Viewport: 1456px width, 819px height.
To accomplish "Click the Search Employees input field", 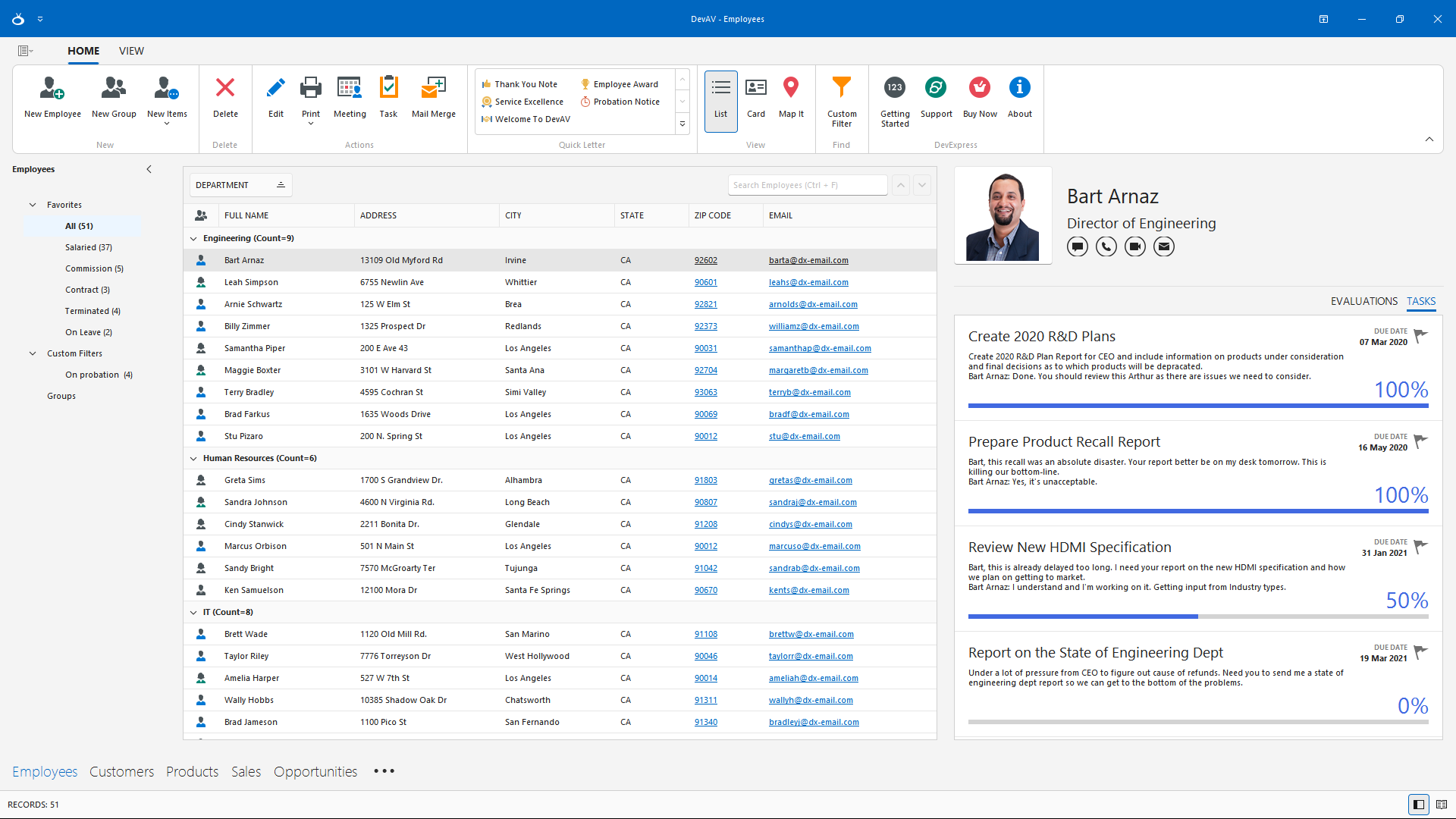I will tap(807, 185).
